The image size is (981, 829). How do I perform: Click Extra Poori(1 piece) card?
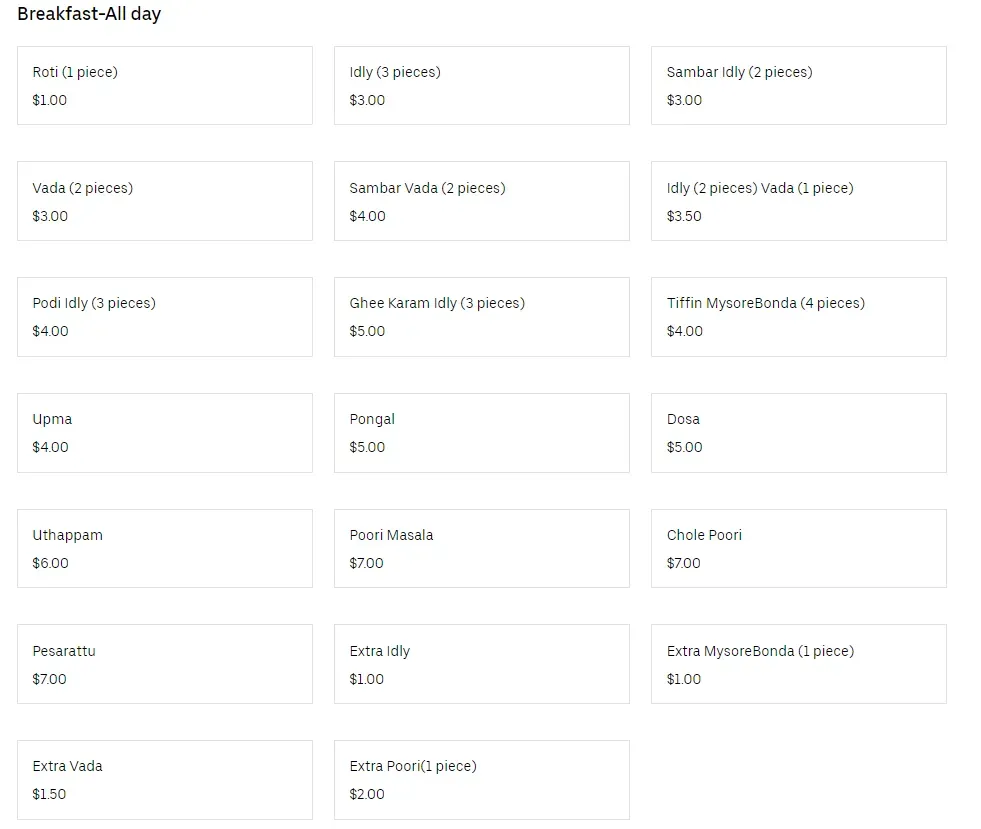(x=481, y=780)
